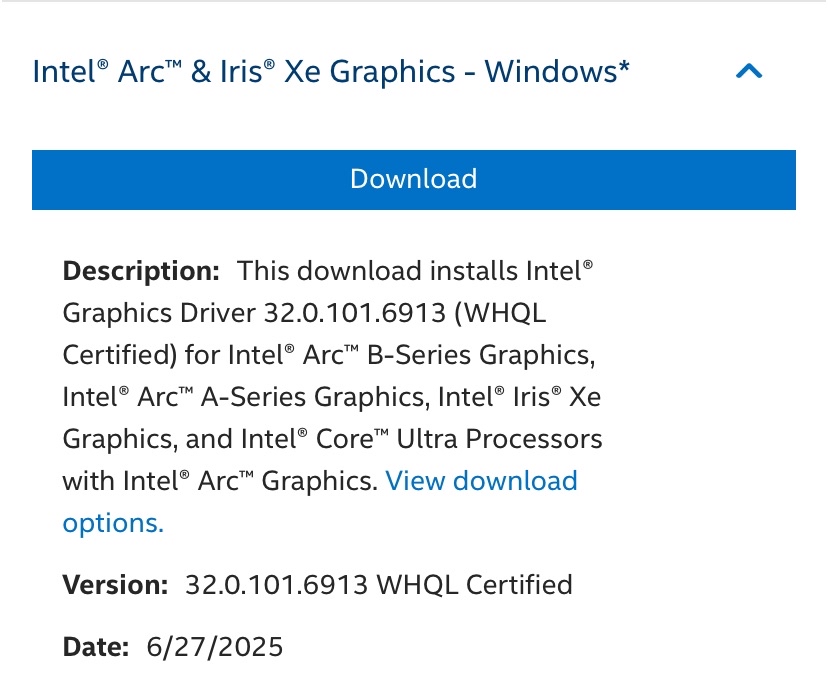Click the word options. in the link
This screenshot has width=828, height=689.
112,523
